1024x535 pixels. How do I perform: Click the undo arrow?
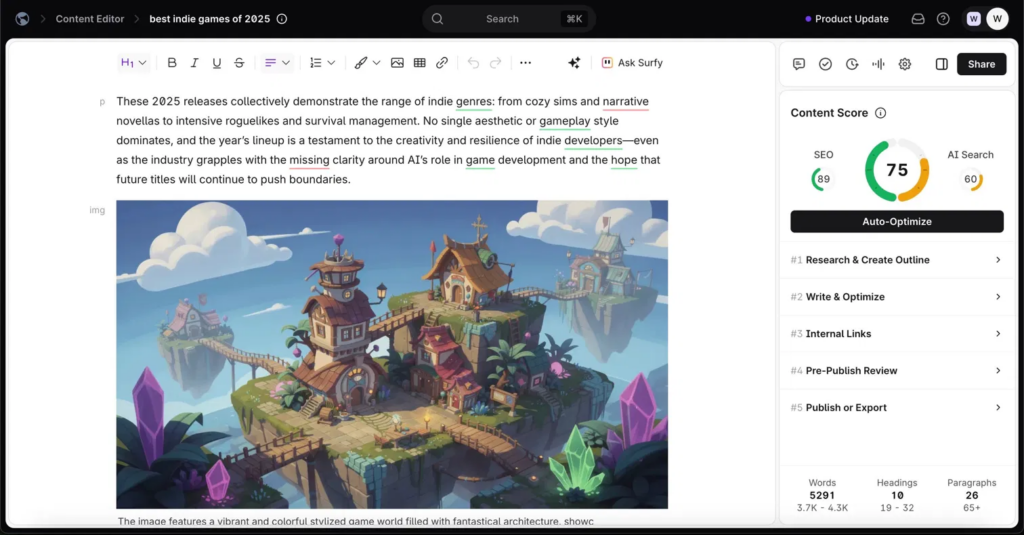pyautogui.click(x=473, y=63)
